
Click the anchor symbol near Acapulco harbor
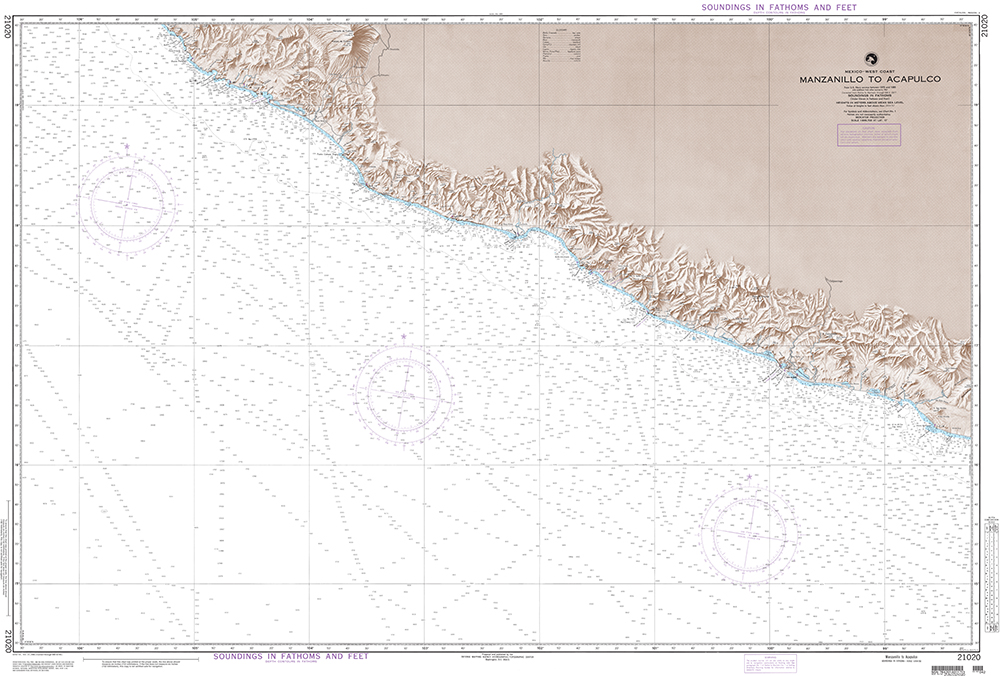coord(934,425)
